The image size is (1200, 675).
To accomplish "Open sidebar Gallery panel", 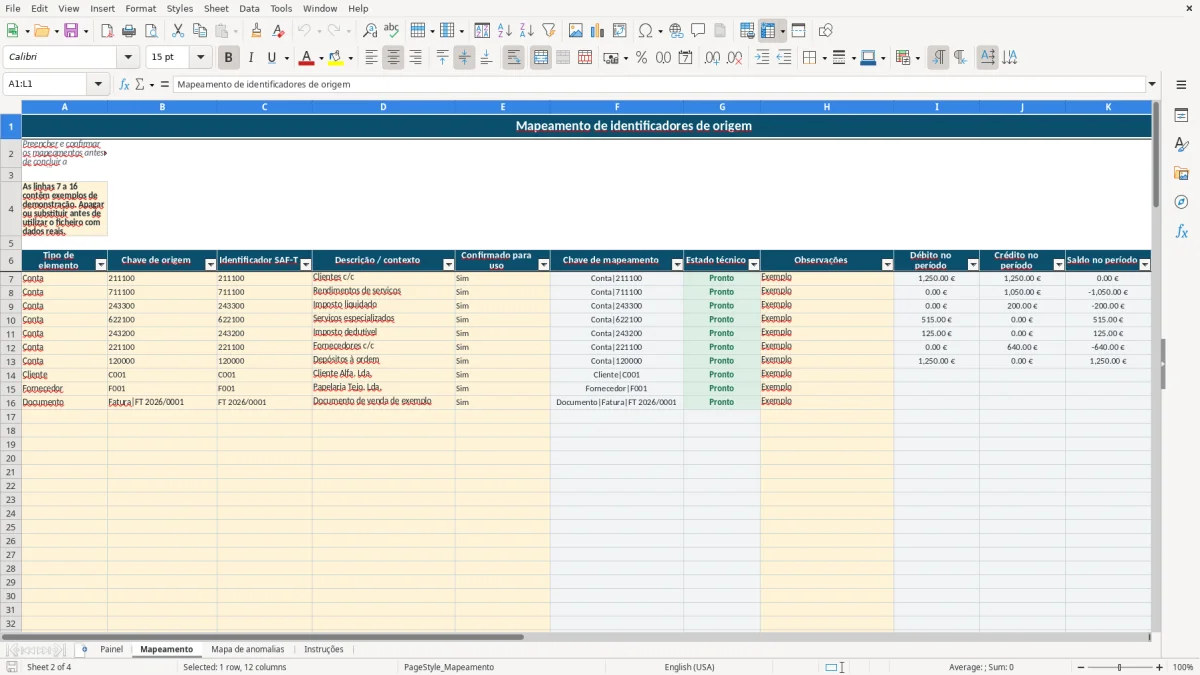I will pos(1181,174).
